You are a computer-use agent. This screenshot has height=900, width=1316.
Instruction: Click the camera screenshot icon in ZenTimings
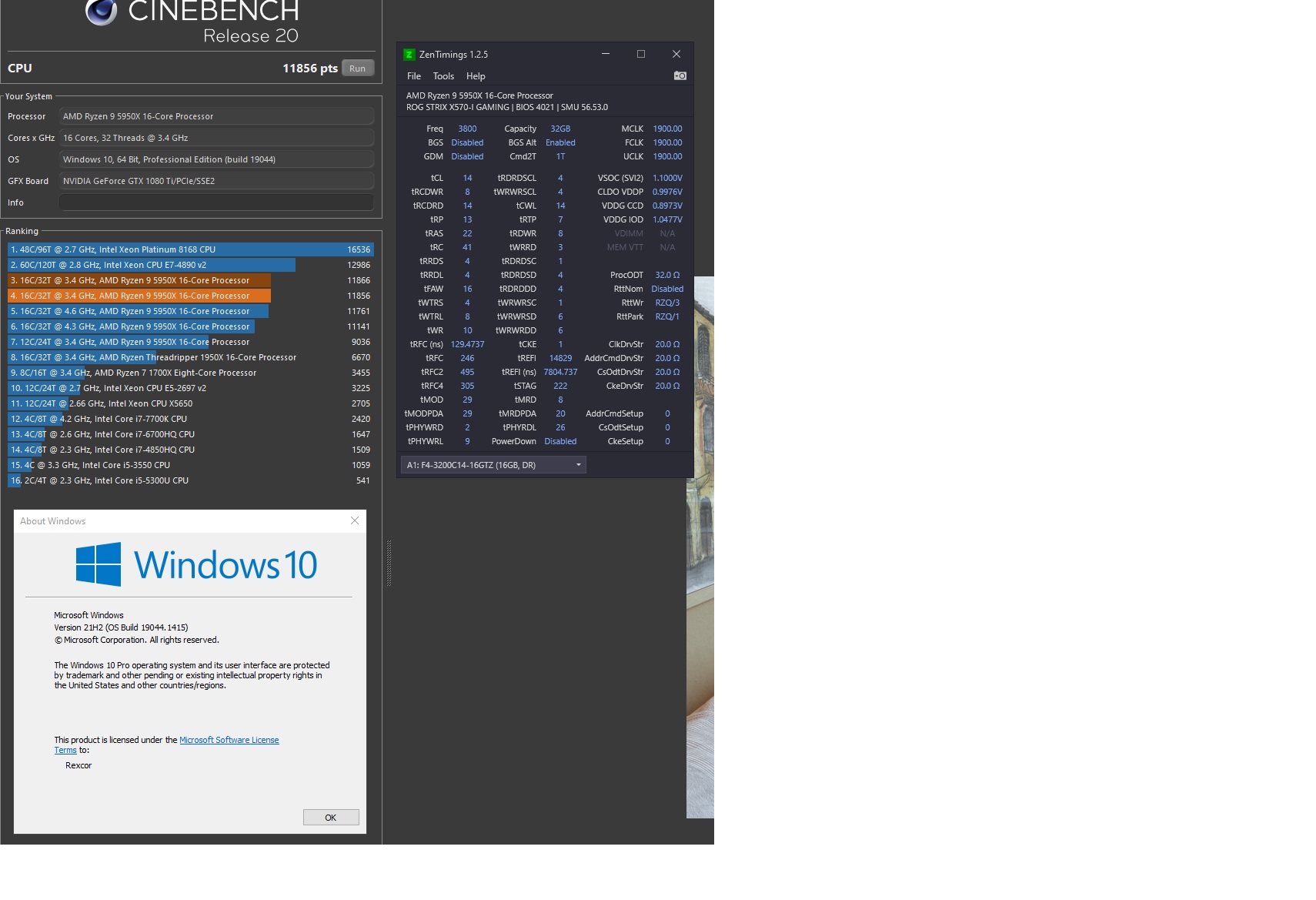[680, 75]
